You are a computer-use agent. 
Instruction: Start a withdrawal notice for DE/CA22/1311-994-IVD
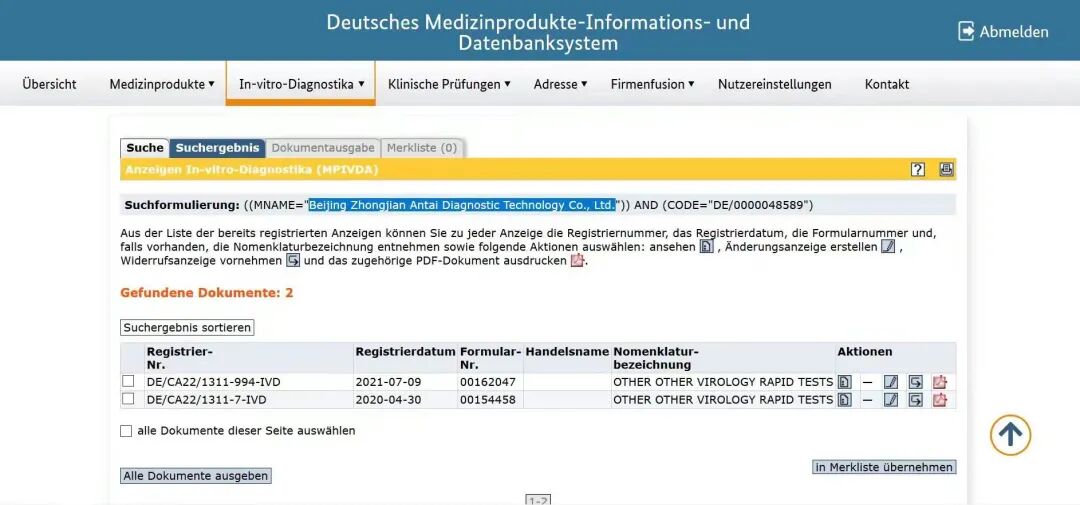915,382
